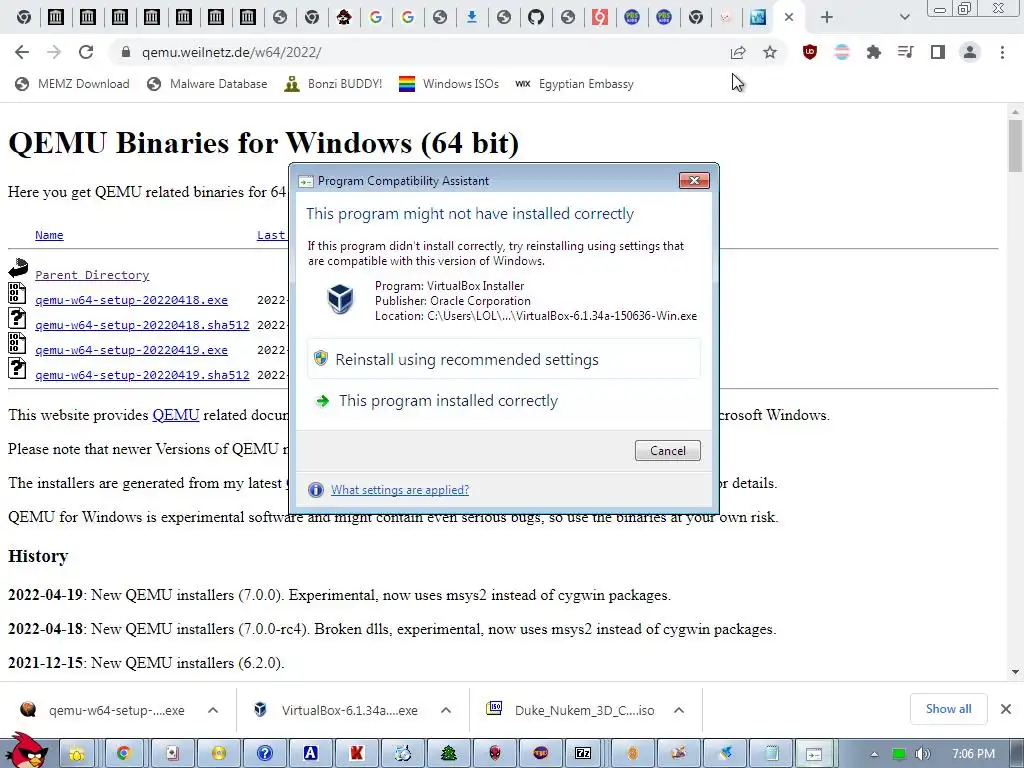
Task: View site information via the lock icon
Action: [x=126, y=52]
